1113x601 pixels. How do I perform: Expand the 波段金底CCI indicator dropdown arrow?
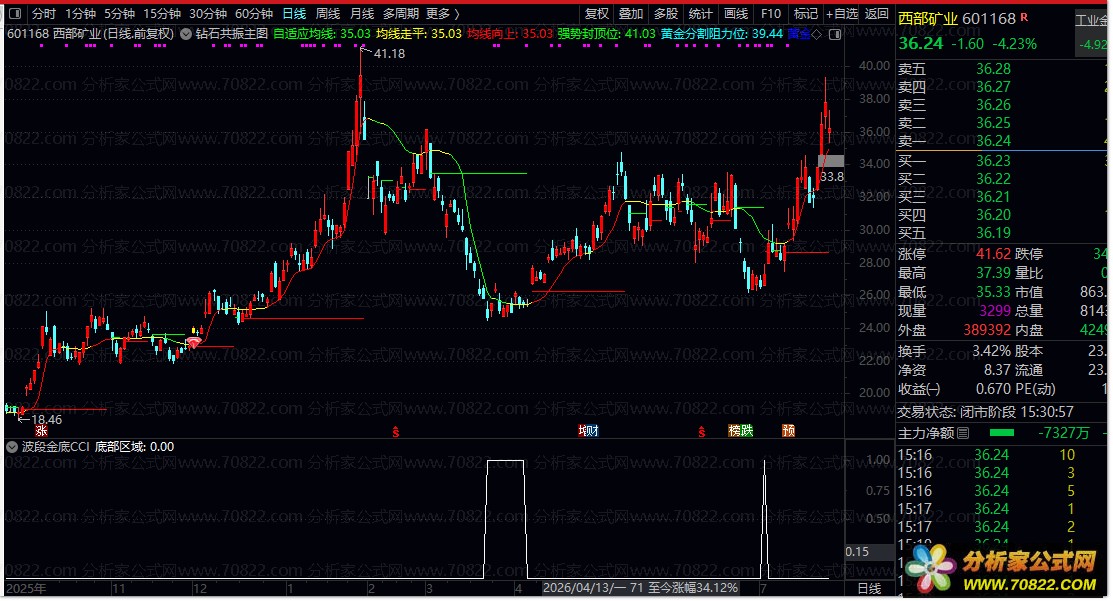click(x=12, y=447)
